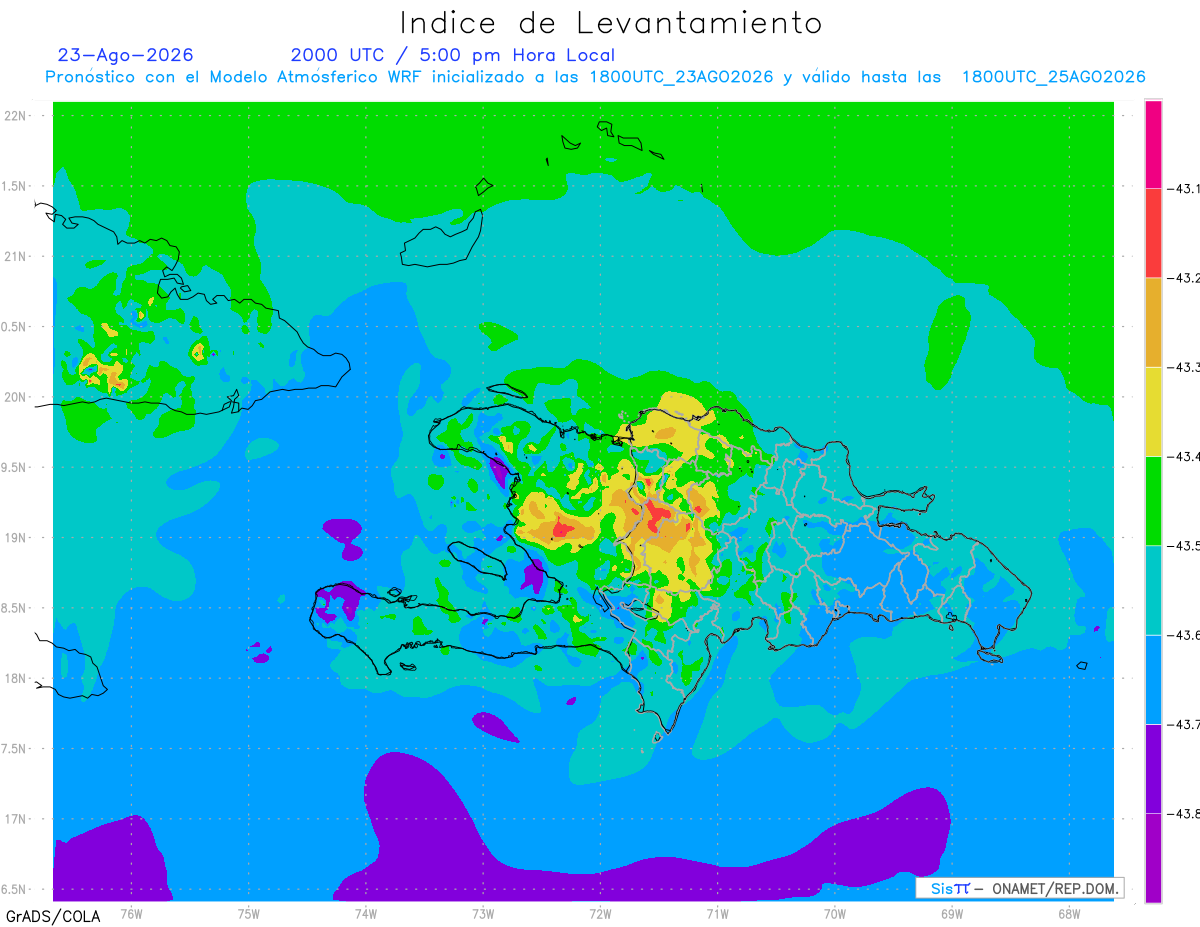This screenshot has height=927, width=1200.
Task: Click the legend value "-43.4"
Action: [x=1185, y=456]
